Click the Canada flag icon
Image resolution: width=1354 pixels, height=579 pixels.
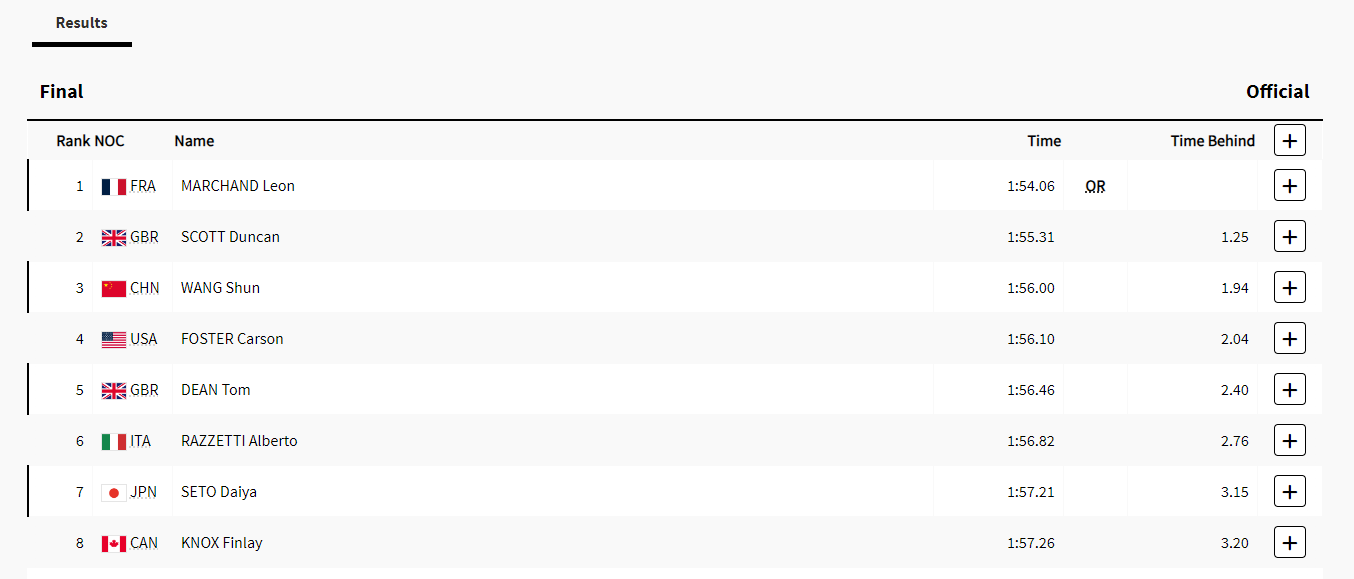click(x=114, y=544)
